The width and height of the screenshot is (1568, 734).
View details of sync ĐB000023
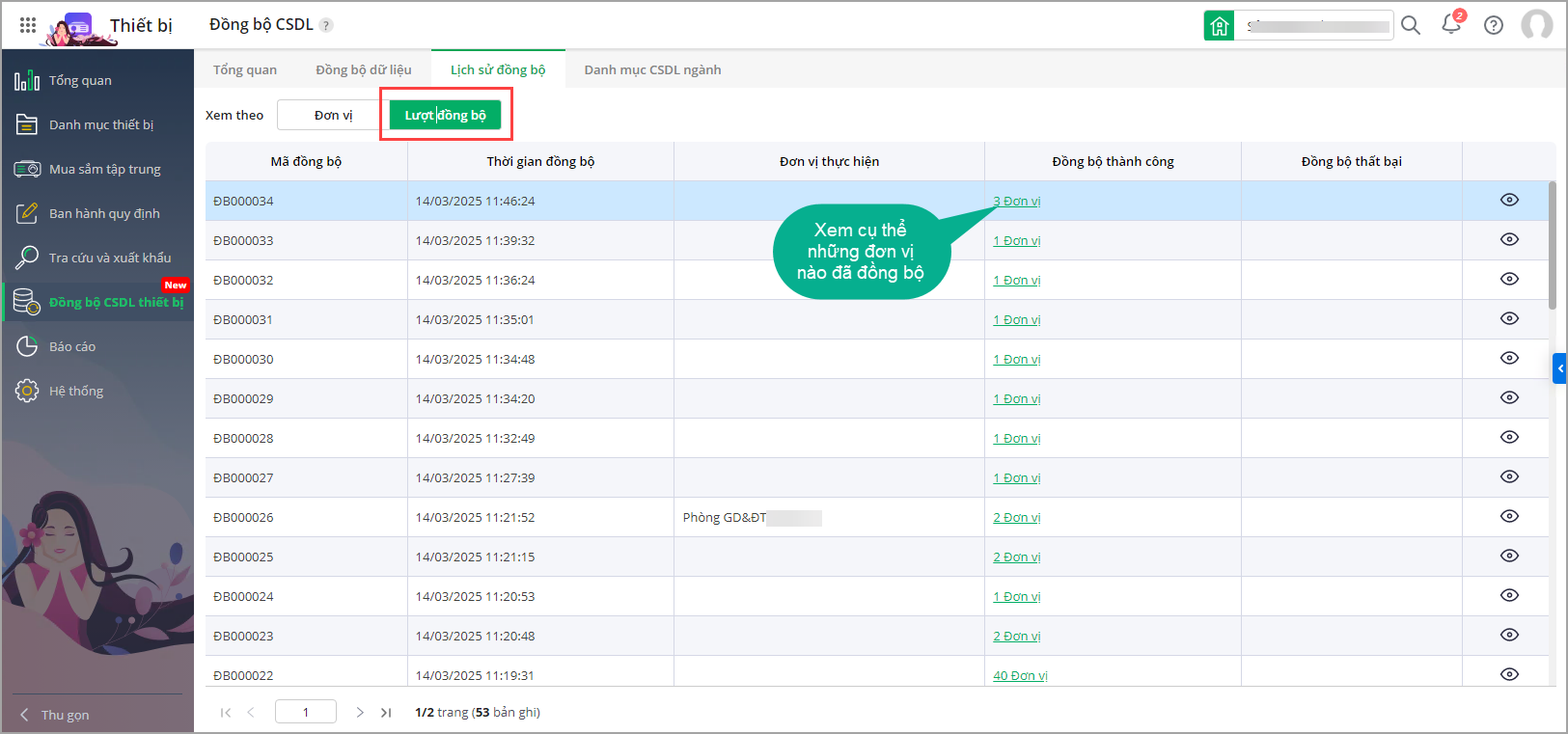(x=1509, y=635)
